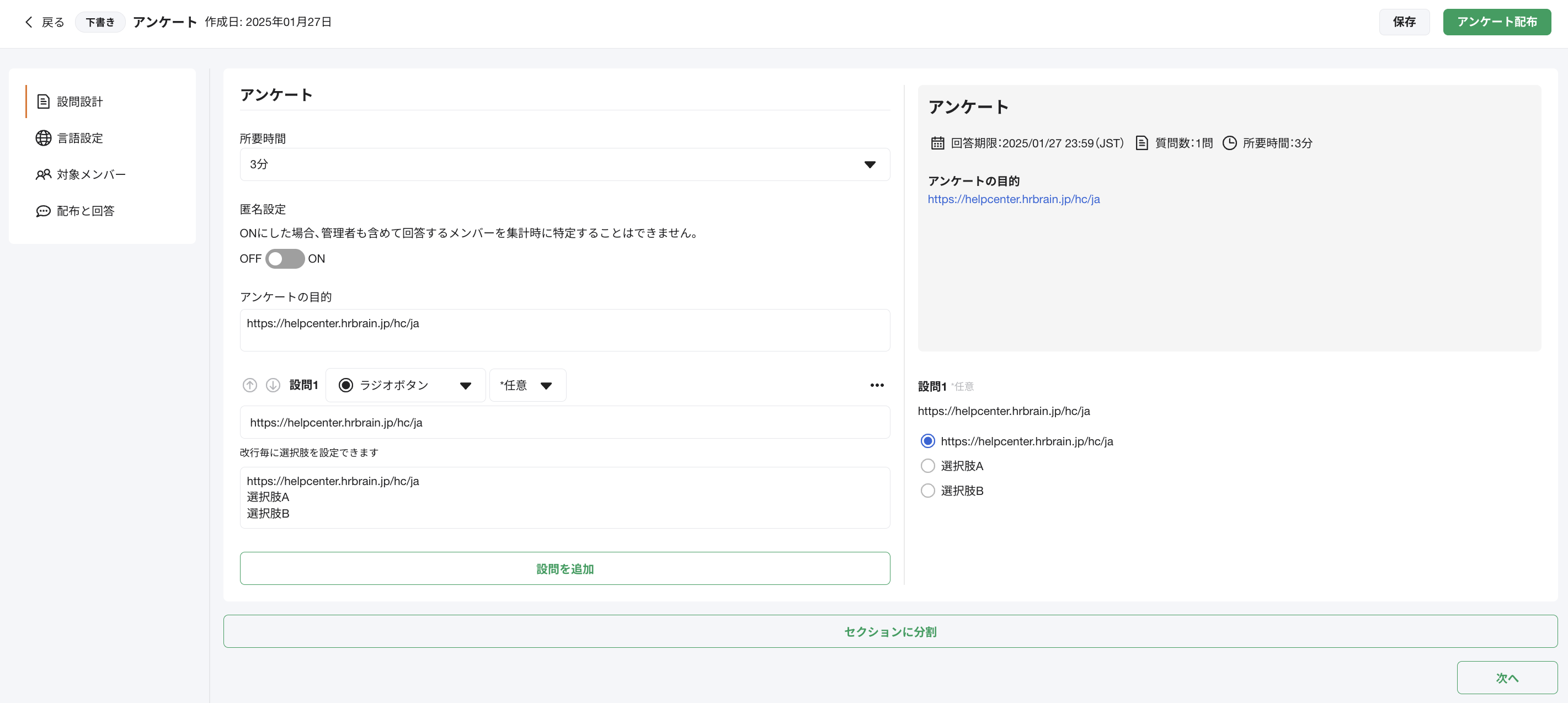Image resolution: width=1568 pixels, height=703 pixels.
Task: Click the back arrow icon labeled 戻る
Action: 29,23
